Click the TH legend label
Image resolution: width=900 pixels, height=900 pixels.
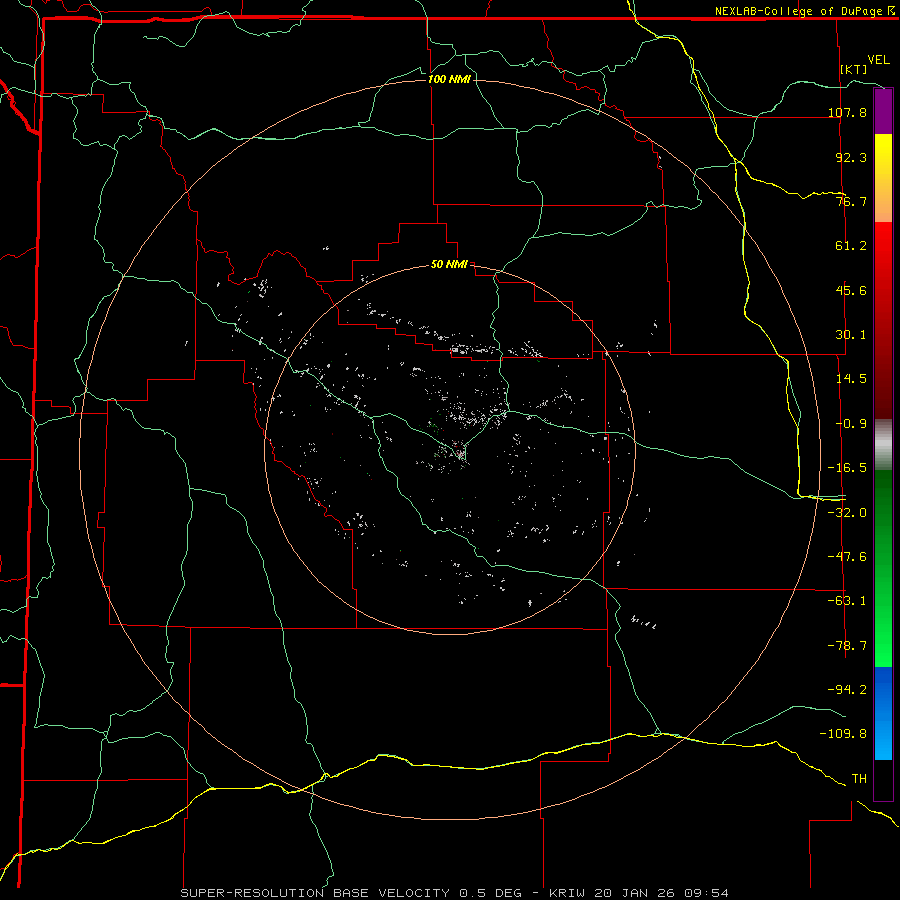coord(859,779)
